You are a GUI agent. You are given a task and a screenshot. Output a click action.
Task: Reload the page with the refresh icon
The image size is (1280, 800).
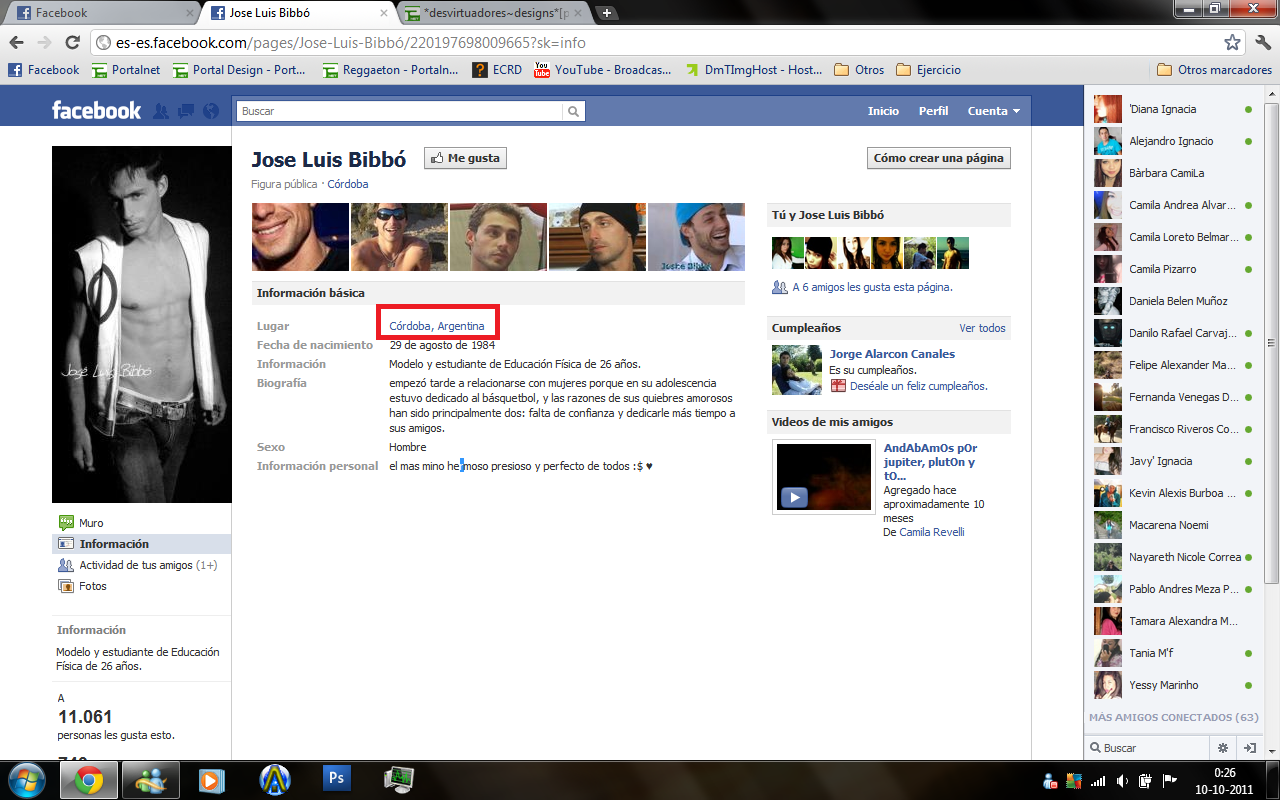(72, 43)
